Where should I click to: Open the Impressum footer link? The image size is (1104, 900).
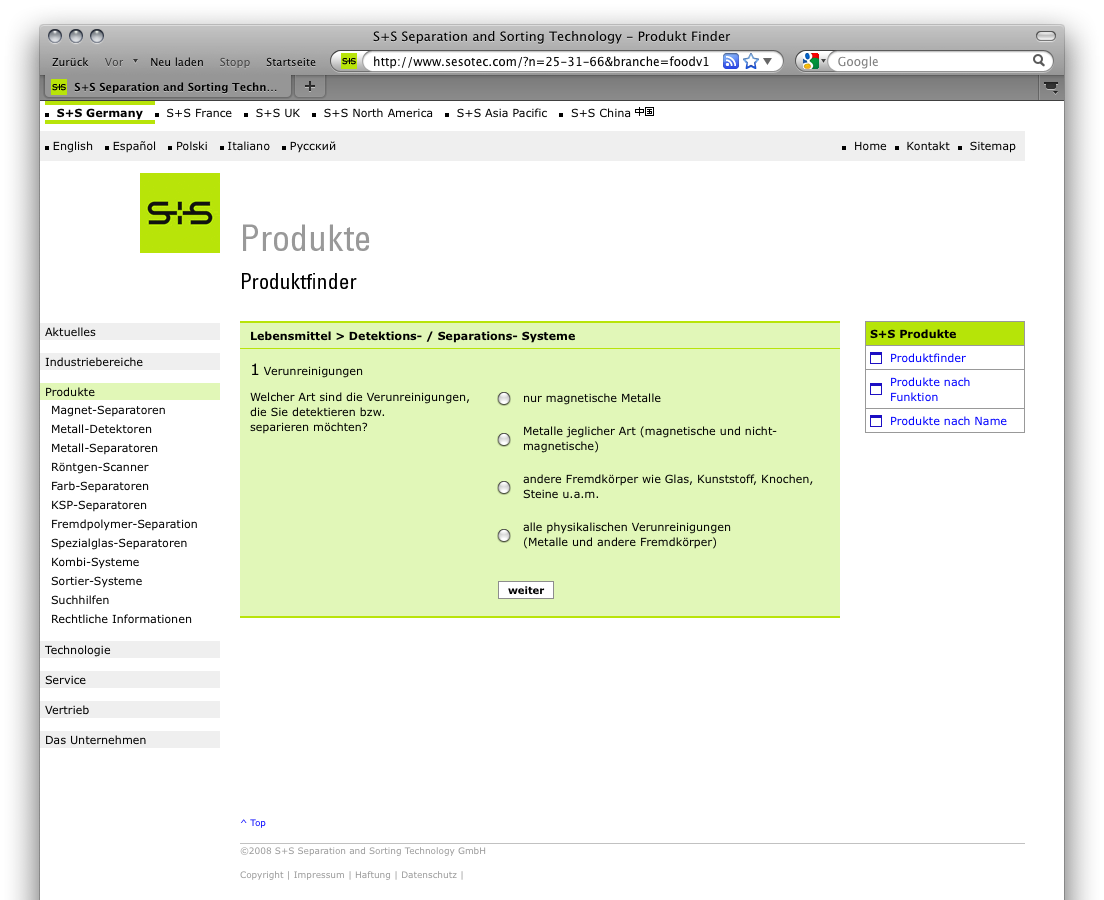(x=319, y=875)
